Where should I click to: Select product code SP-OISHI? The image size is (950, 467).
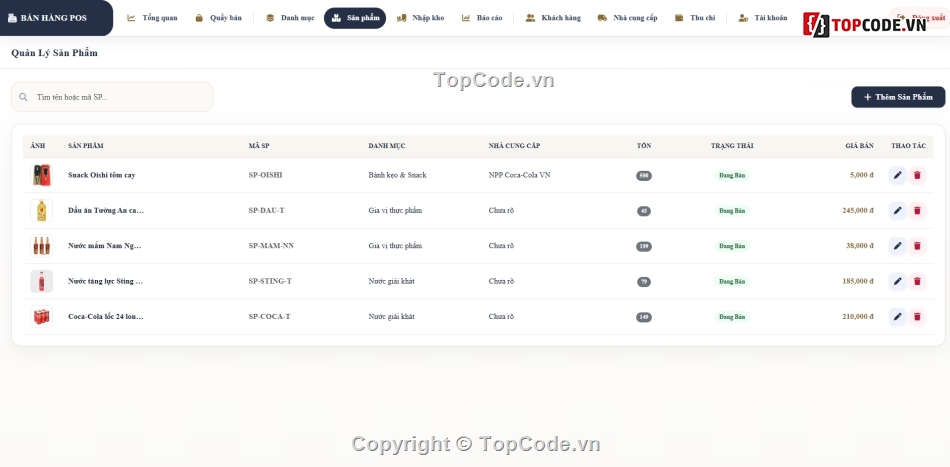(x=265, y=175)
